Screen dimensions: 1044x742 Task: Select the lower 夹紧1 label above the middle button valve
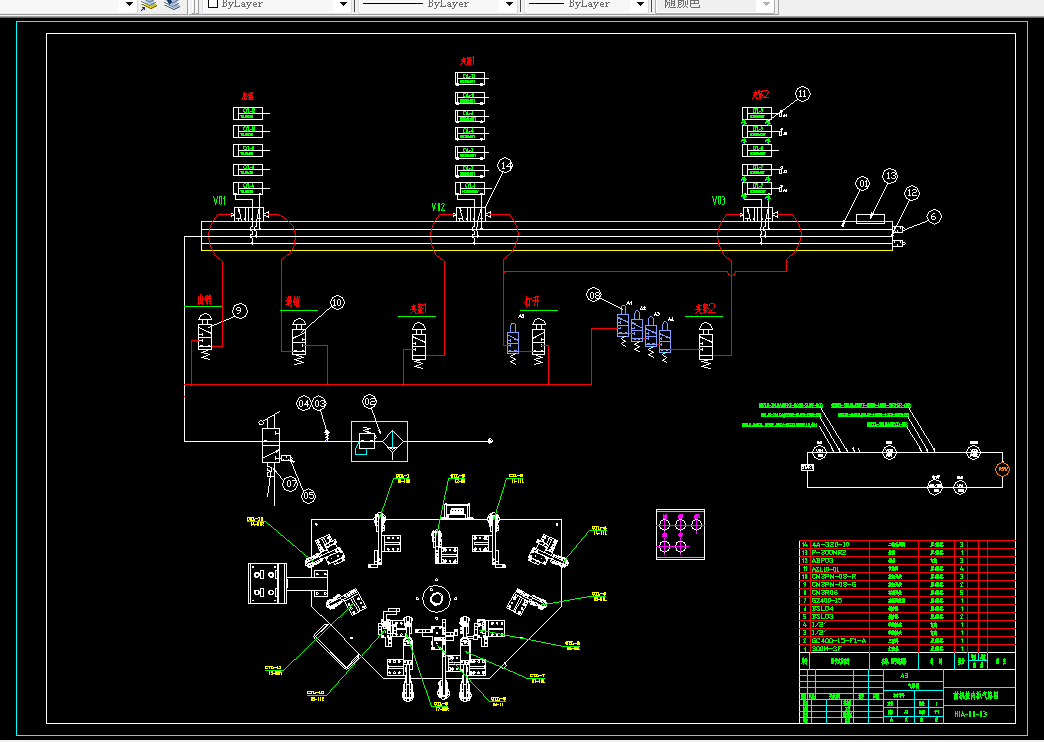417,309
